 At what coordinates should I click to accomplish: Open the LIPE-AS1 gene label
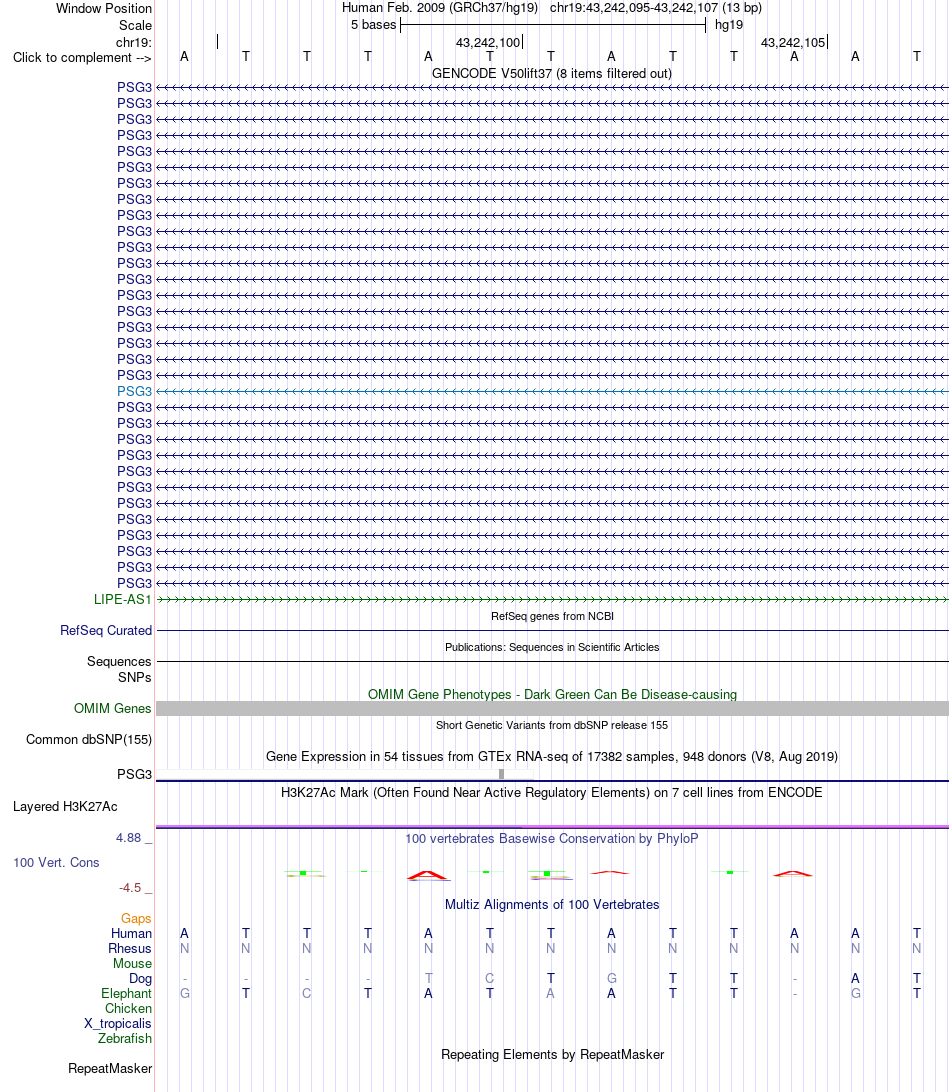(123, 600)
